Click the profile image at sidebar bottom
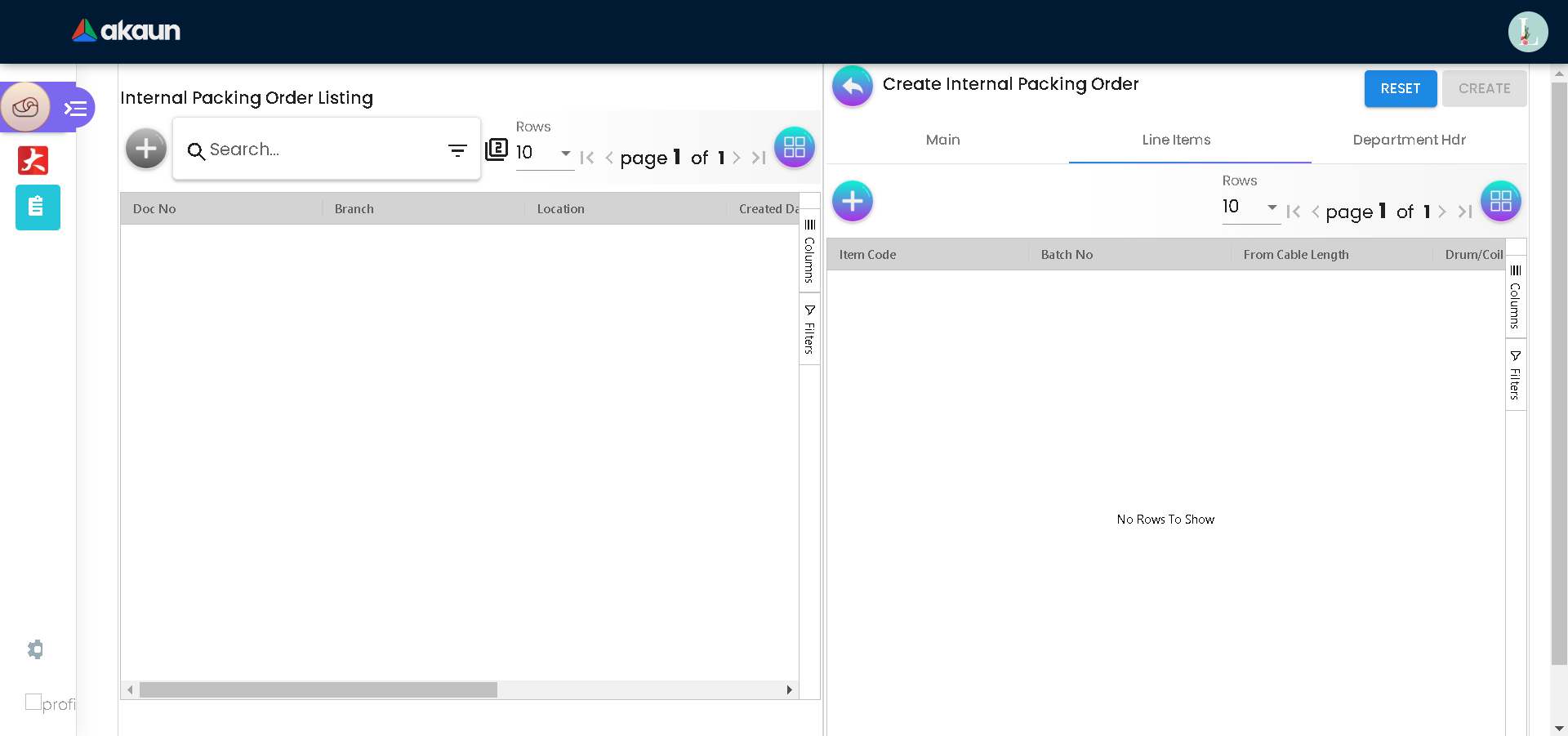Screen dimensions: 1568x736 50,703
